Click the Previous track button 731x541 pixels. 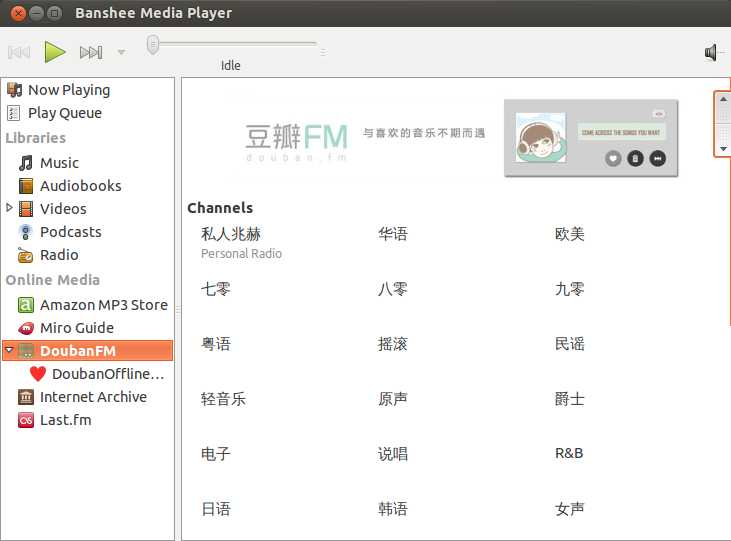point(19,52)
